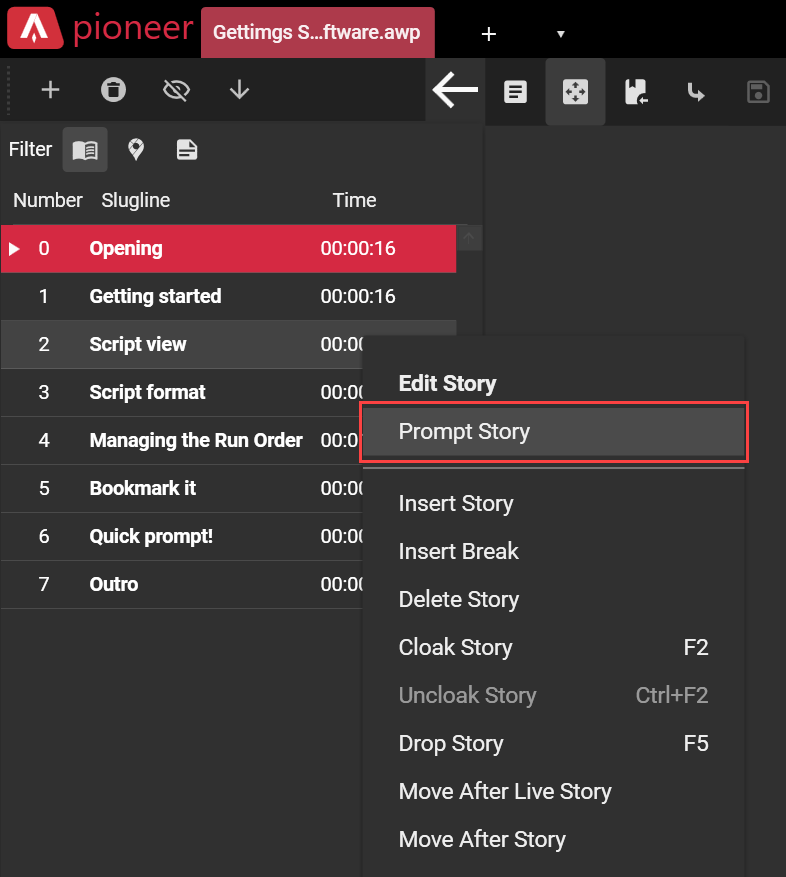Click the delete trash can icon
Viewport: 786px width, 877px height.
pyautogui.click(x=114, y=91)
